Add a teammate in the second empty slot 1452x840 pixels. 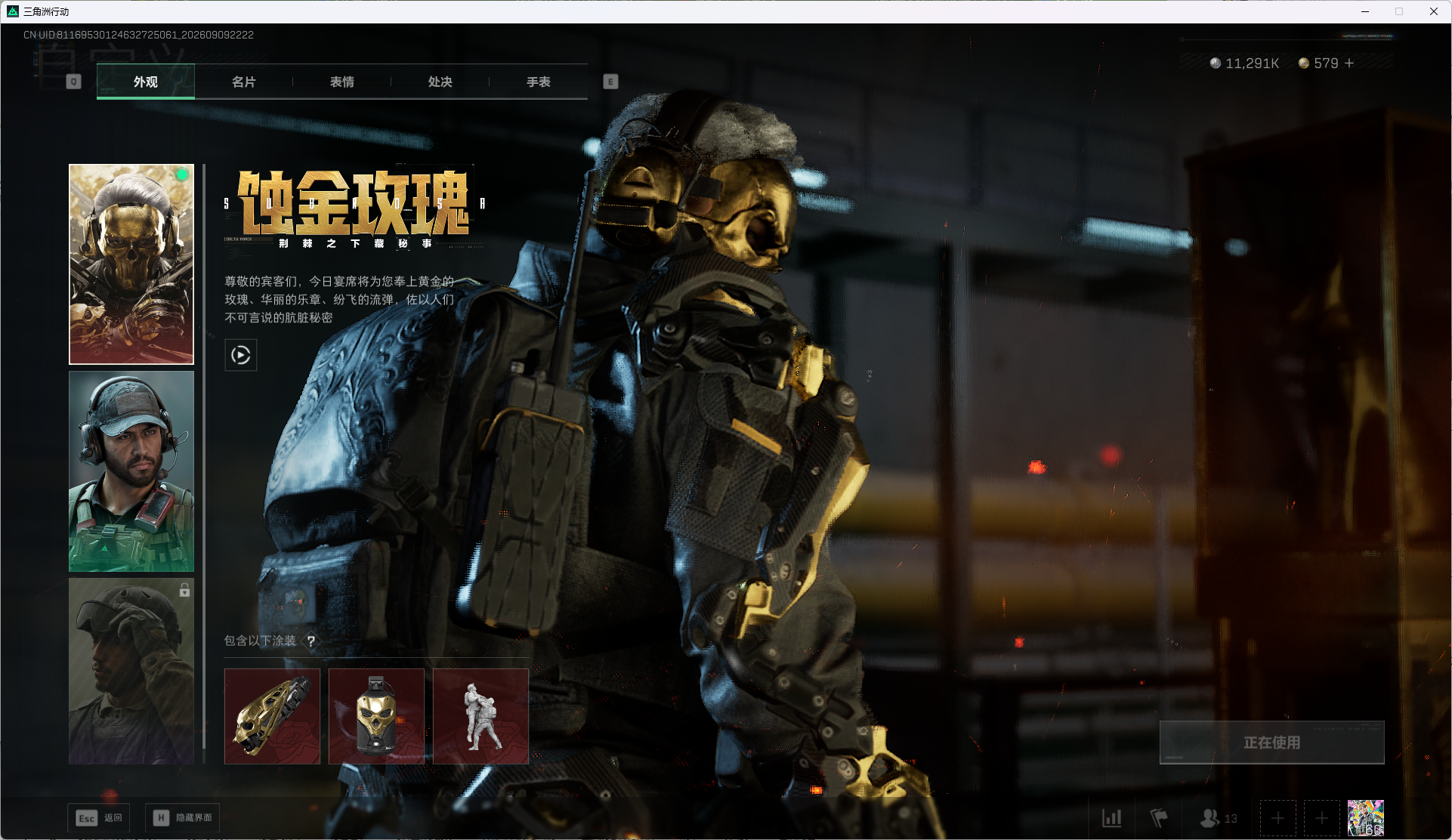[x=1322, y=818]
